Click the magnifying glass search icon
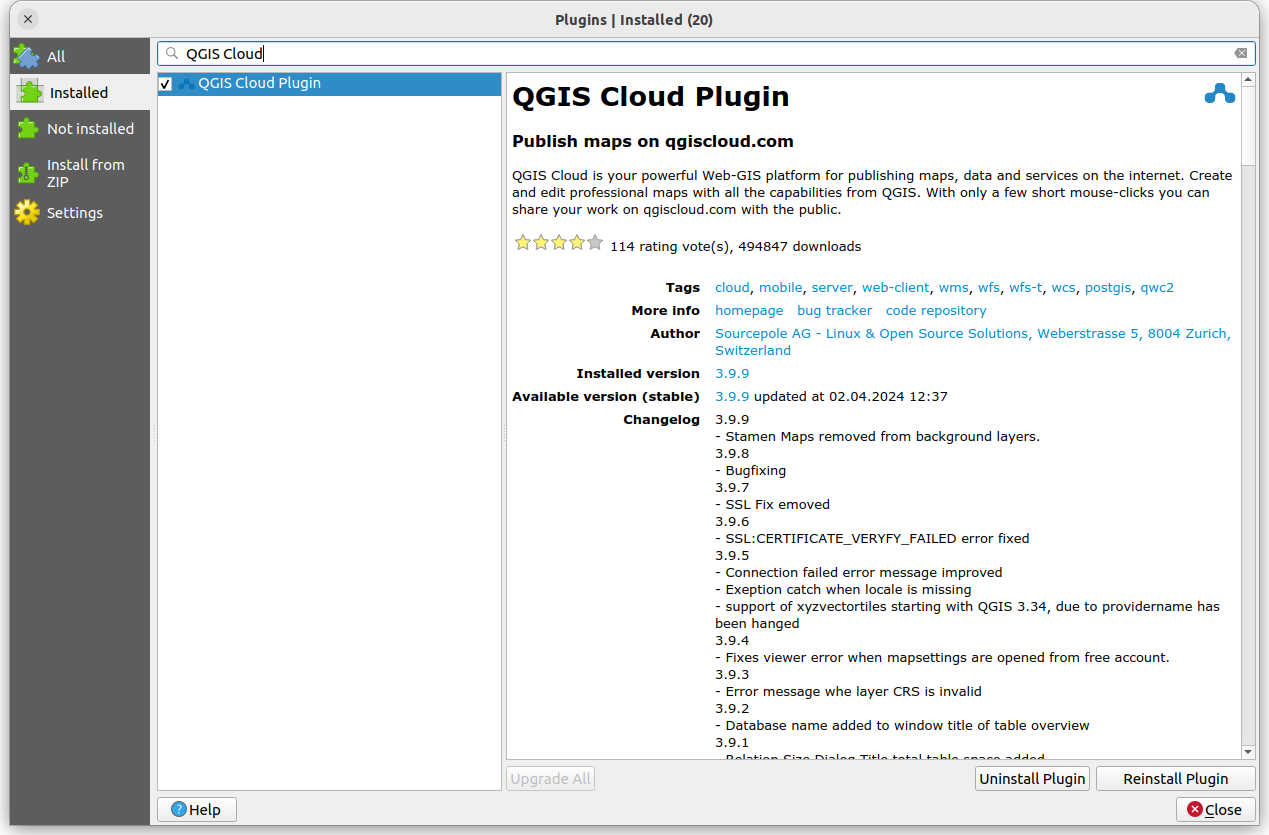This screenshot has height=835, width=1269. (x=172, y=54)
